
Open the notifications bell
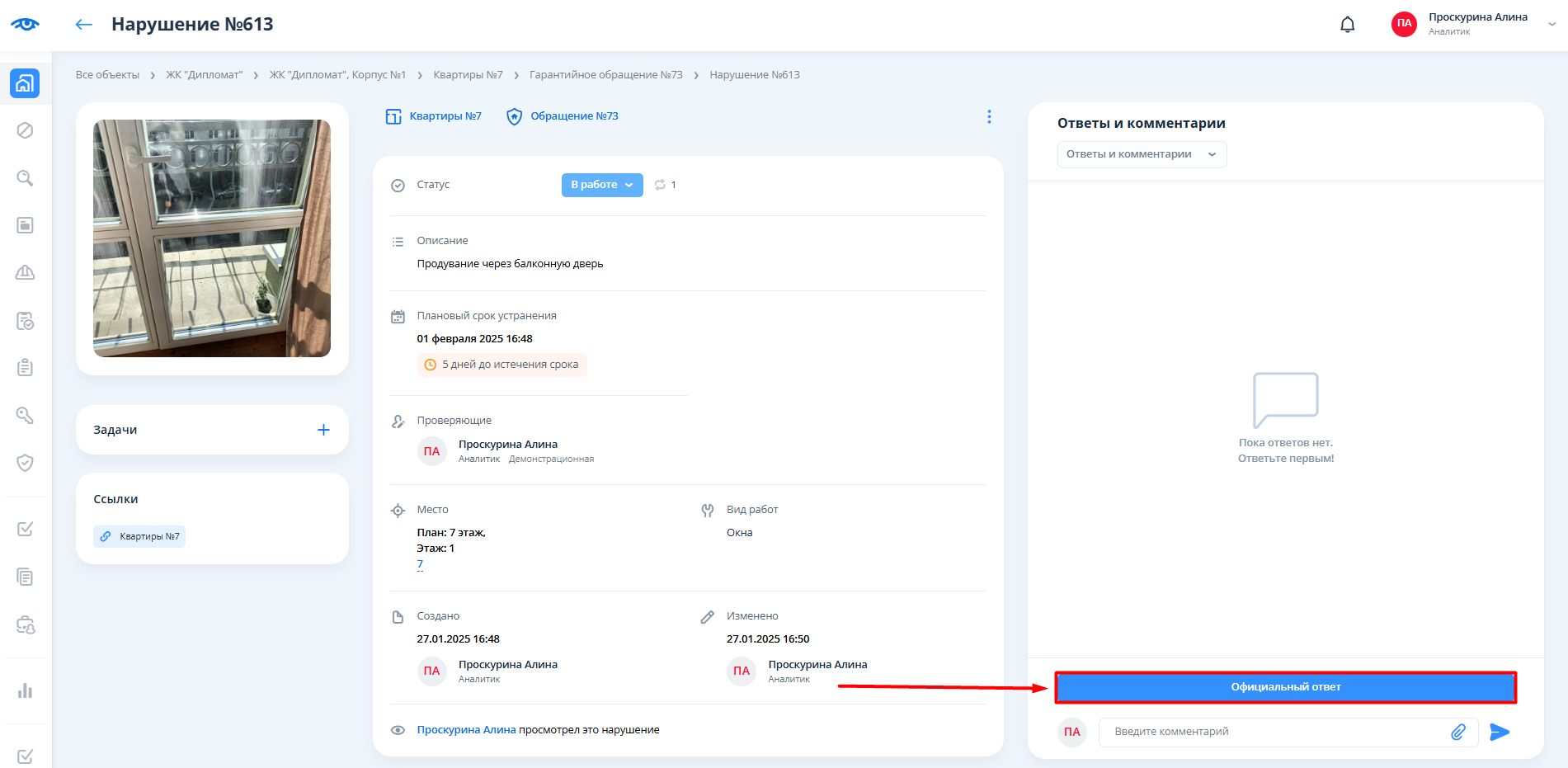[1347, 25]
